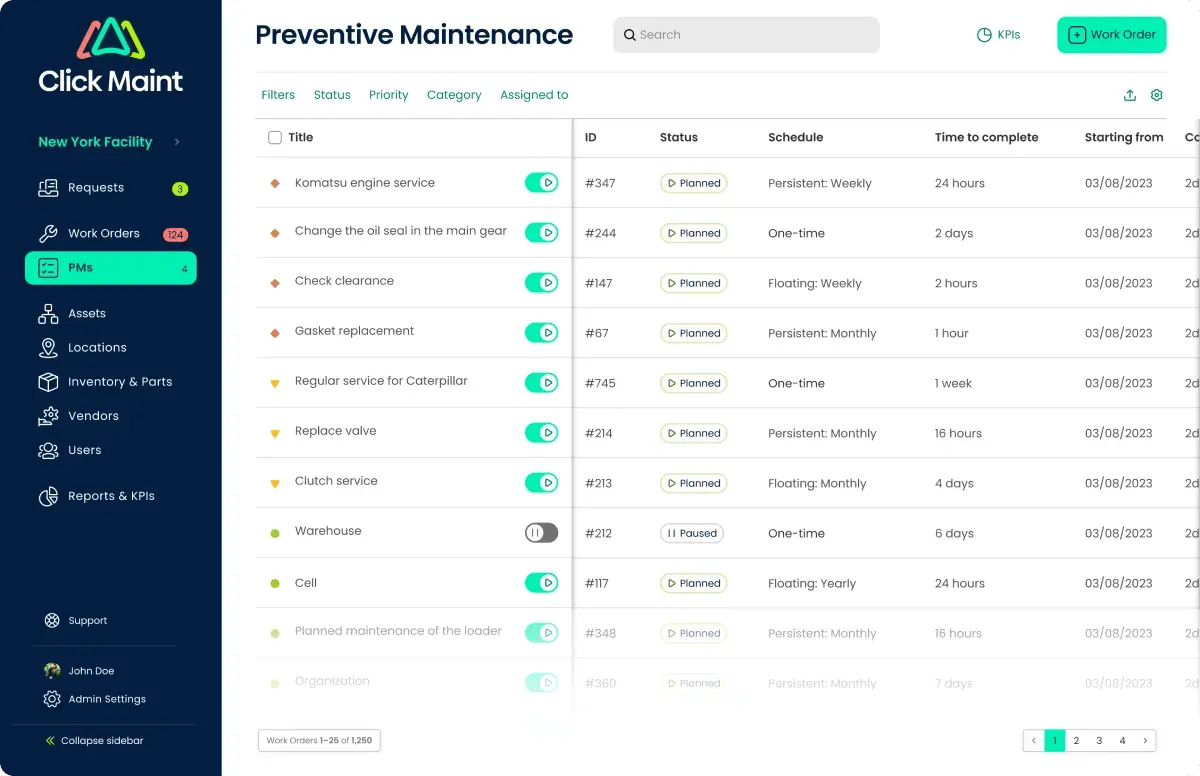Click the Floating: Yearly schedule cell

(x=812, y=584)
